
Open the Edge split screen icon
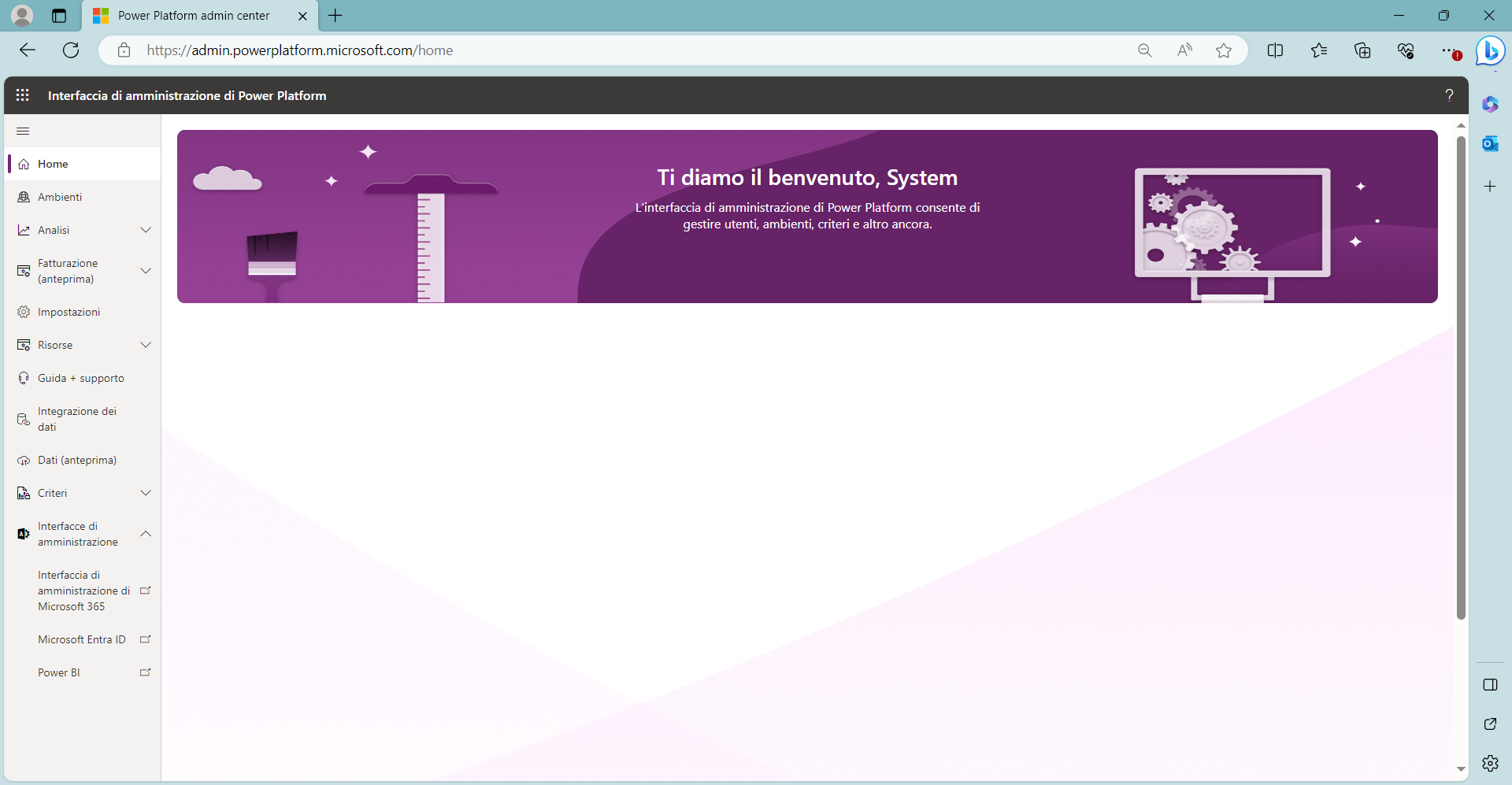point(1276,51)
